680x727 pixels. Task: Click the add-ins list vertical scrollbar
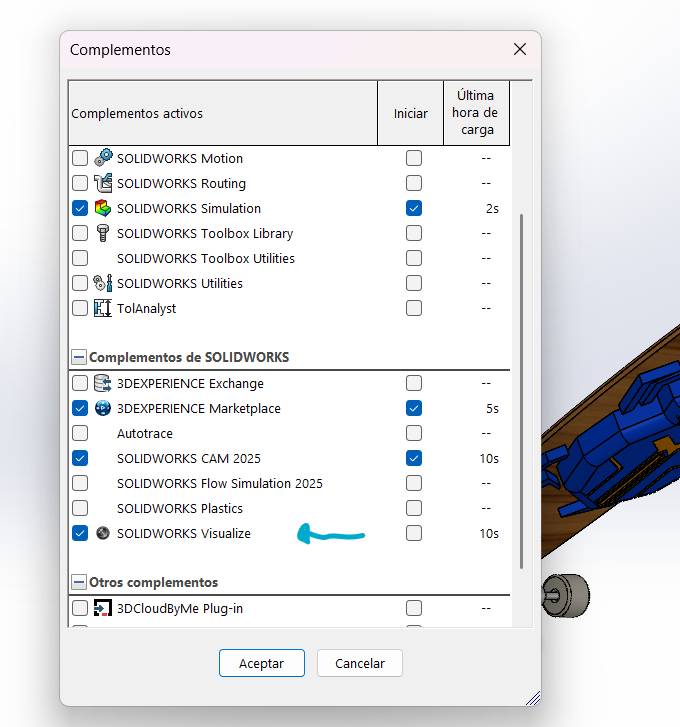click(x=521, y=391)
